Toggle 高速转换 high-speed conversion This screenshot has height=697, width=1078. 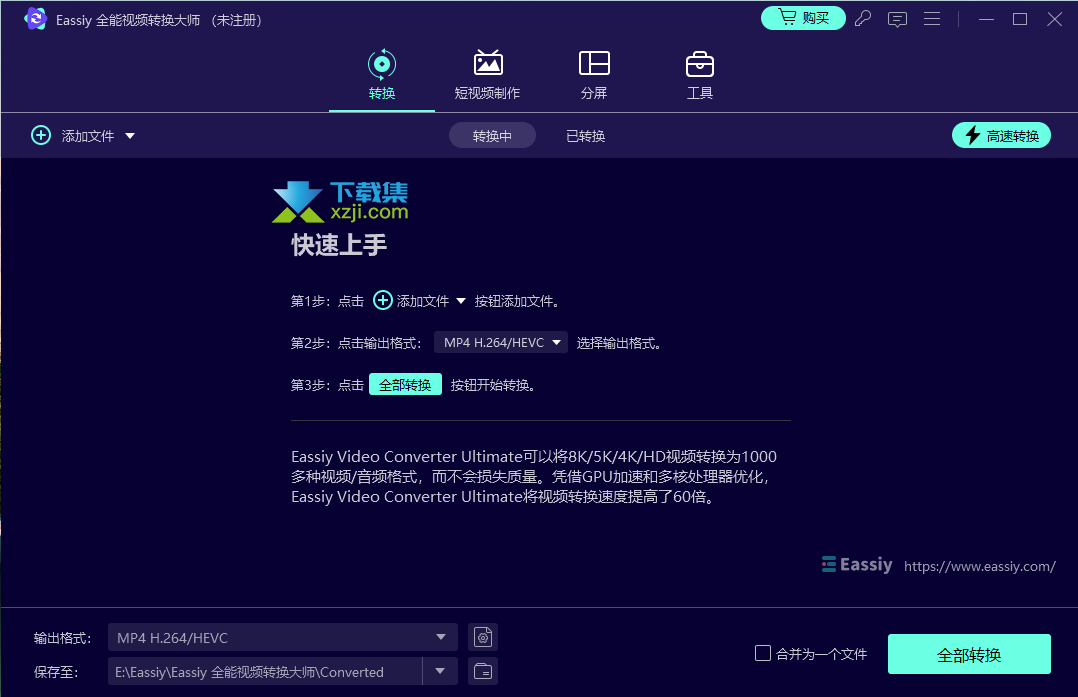1001,135
